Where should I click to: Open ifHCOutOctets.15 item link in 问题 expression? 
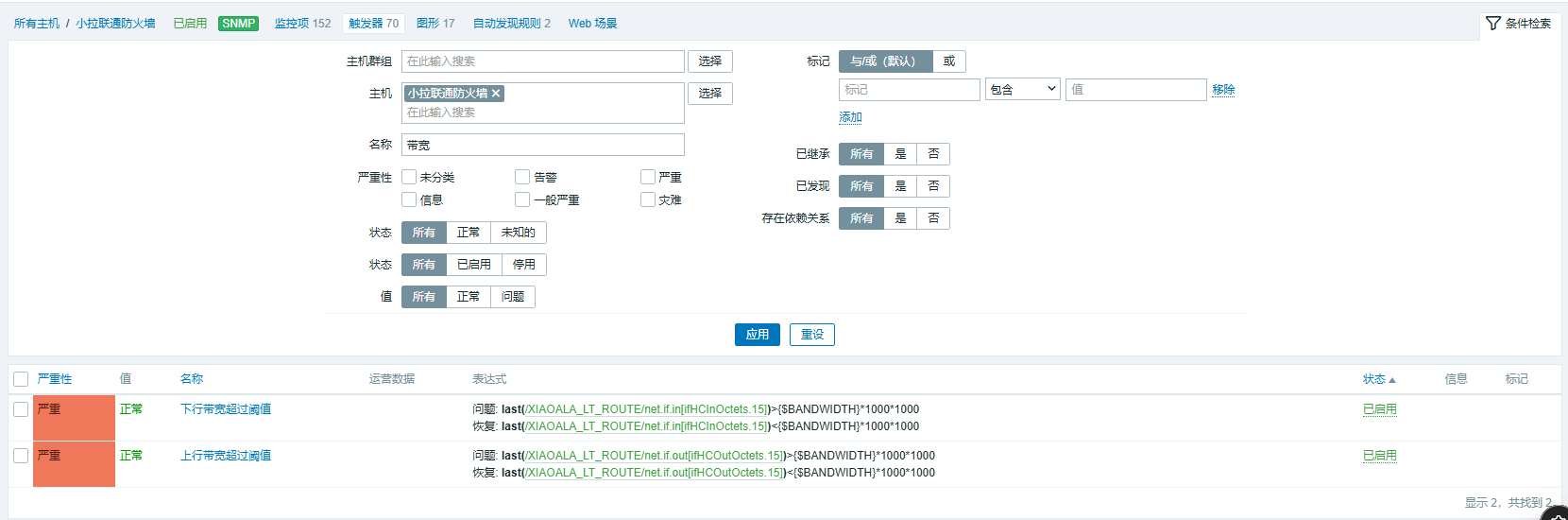[x=655, y=456]
